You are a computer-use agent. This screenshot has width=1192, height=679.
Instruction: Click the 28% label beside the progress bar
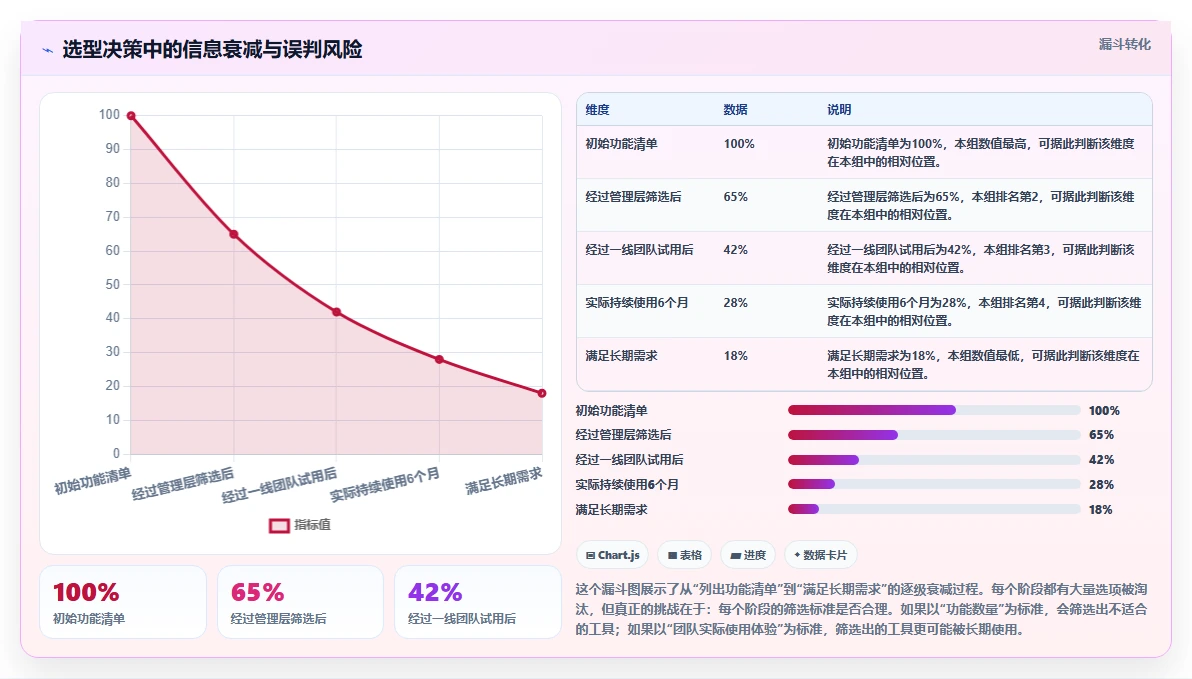click(x=1101, y=484)
